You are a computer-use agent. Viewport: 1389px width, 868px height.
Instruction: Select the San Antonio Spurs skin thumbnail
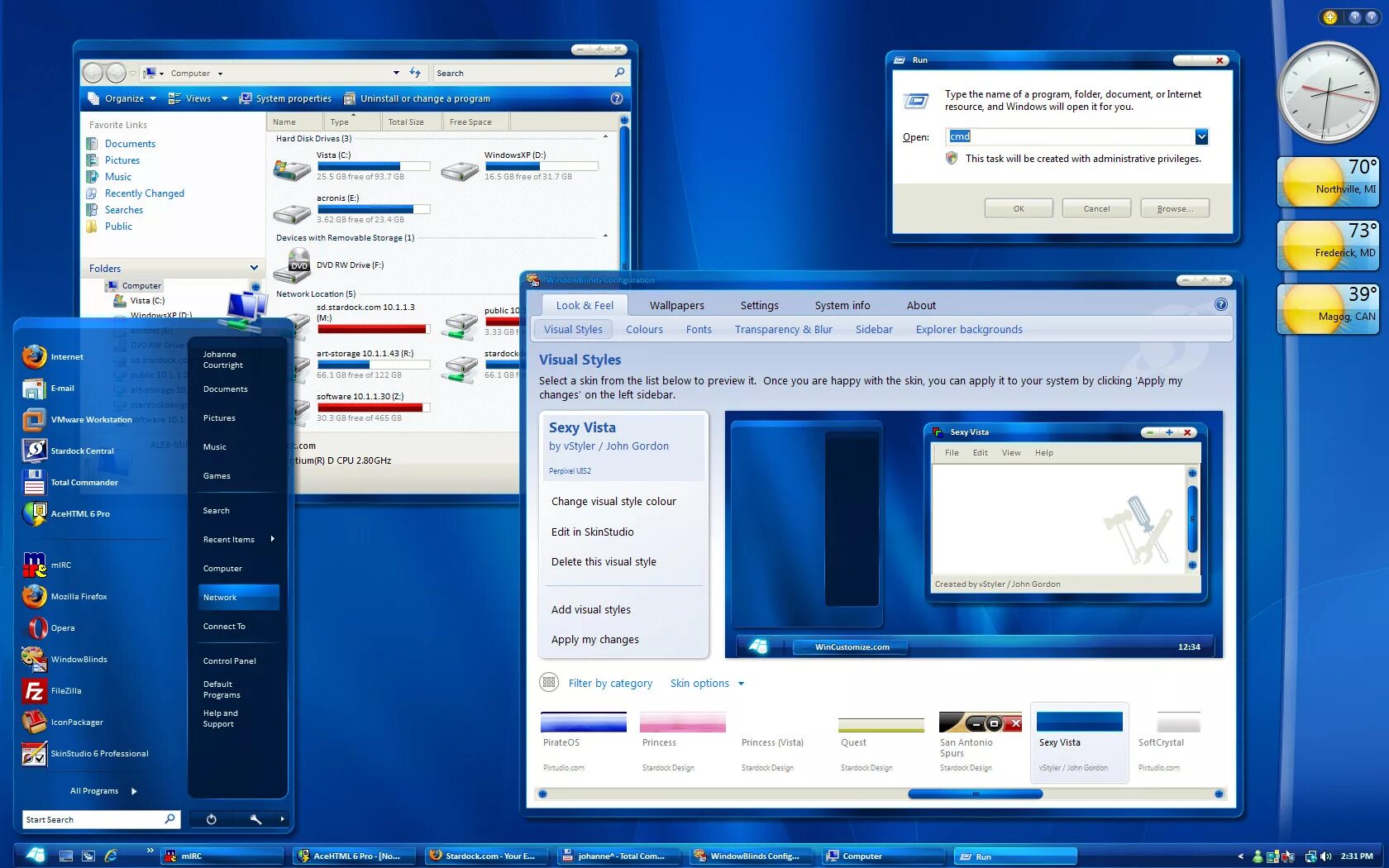[981, 723]
